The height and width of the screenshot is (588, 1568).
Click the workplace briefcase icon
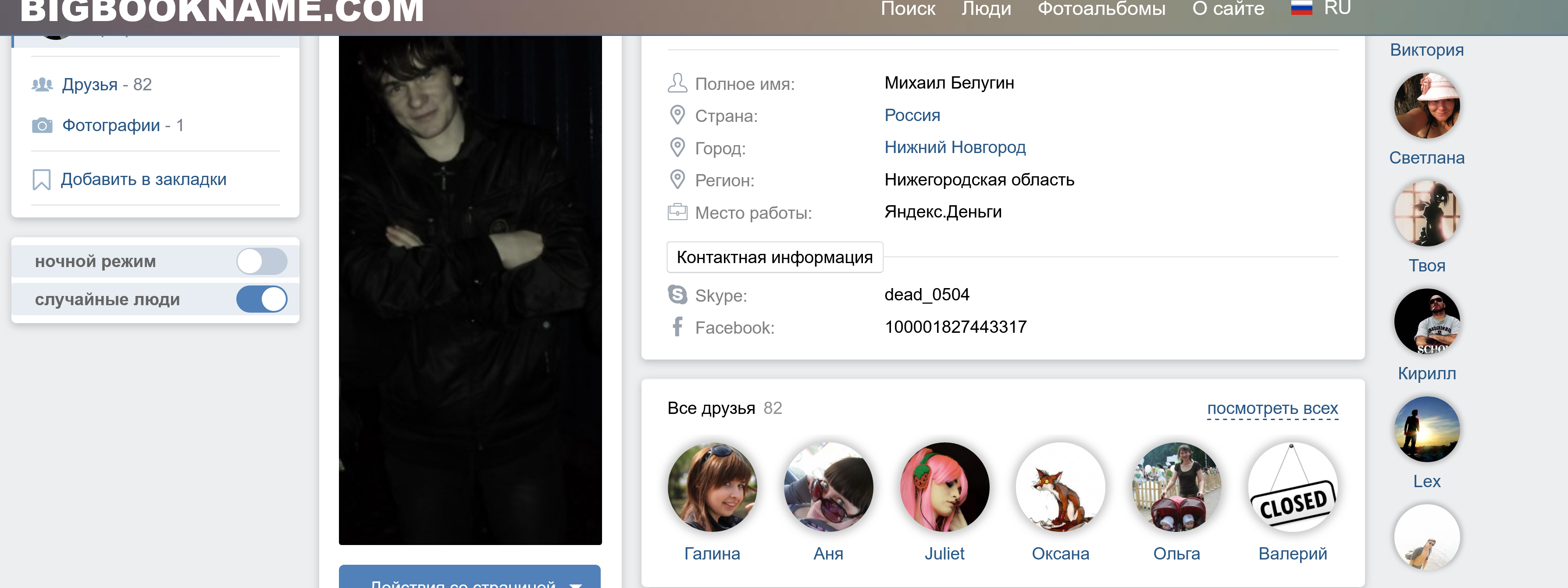[x=677, y=212]
